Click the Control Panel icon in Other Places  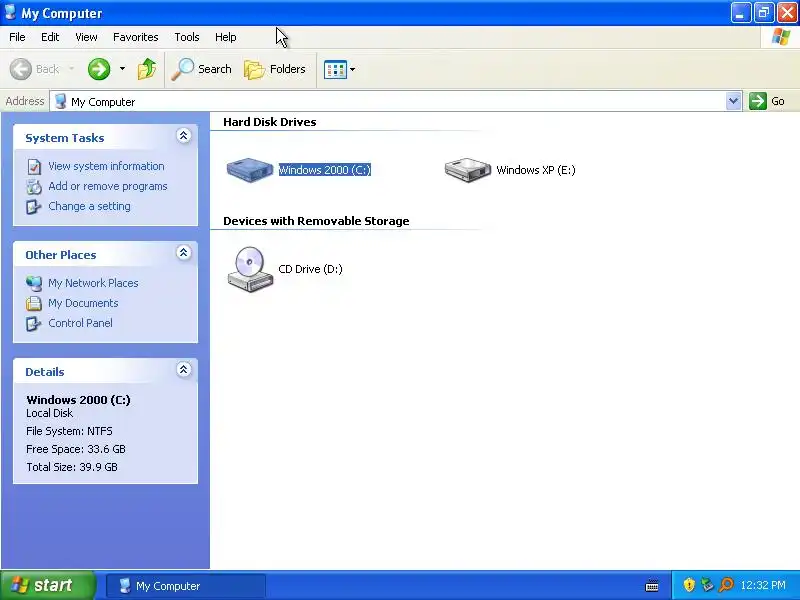(x=34, y=323)
